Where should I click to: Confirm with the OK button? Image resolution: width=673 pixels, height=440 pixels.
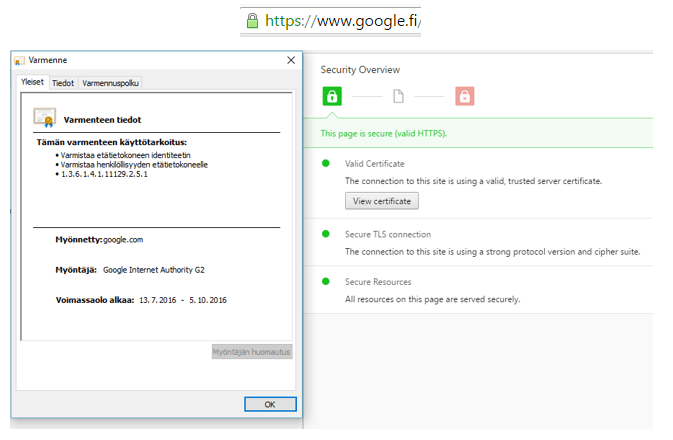tap(270, 404)
